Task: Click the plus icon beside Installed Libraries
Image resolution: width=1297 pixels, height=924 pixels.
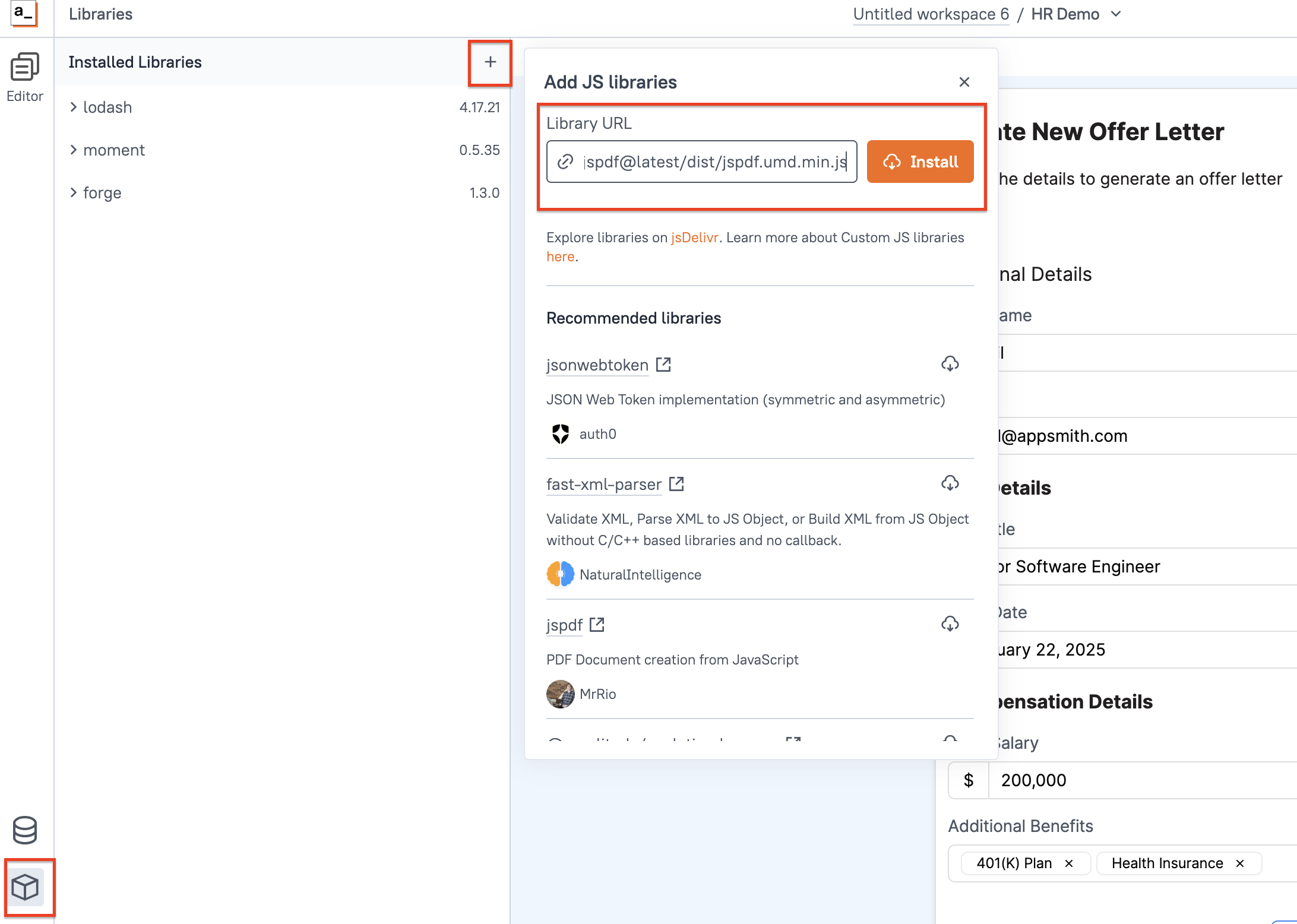Action: click(x=490, y=62)
